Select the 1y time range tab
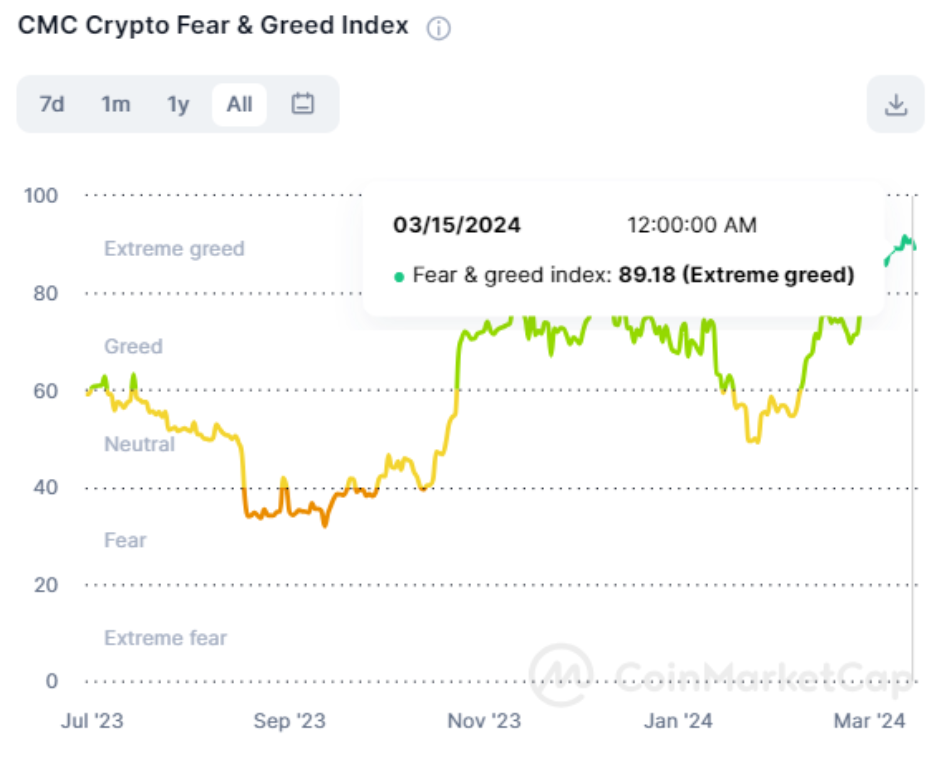This screenshot has width=938, height=766. [178, 104]
